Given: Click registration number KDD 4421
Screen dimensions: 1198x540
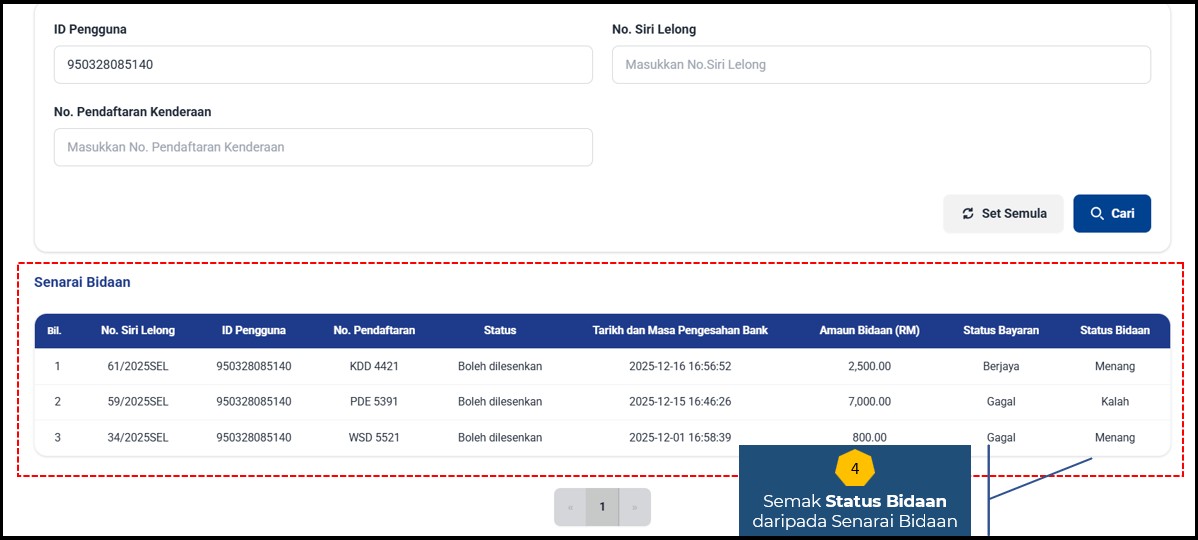Looking at the screenshot, I should pos(374,366).
